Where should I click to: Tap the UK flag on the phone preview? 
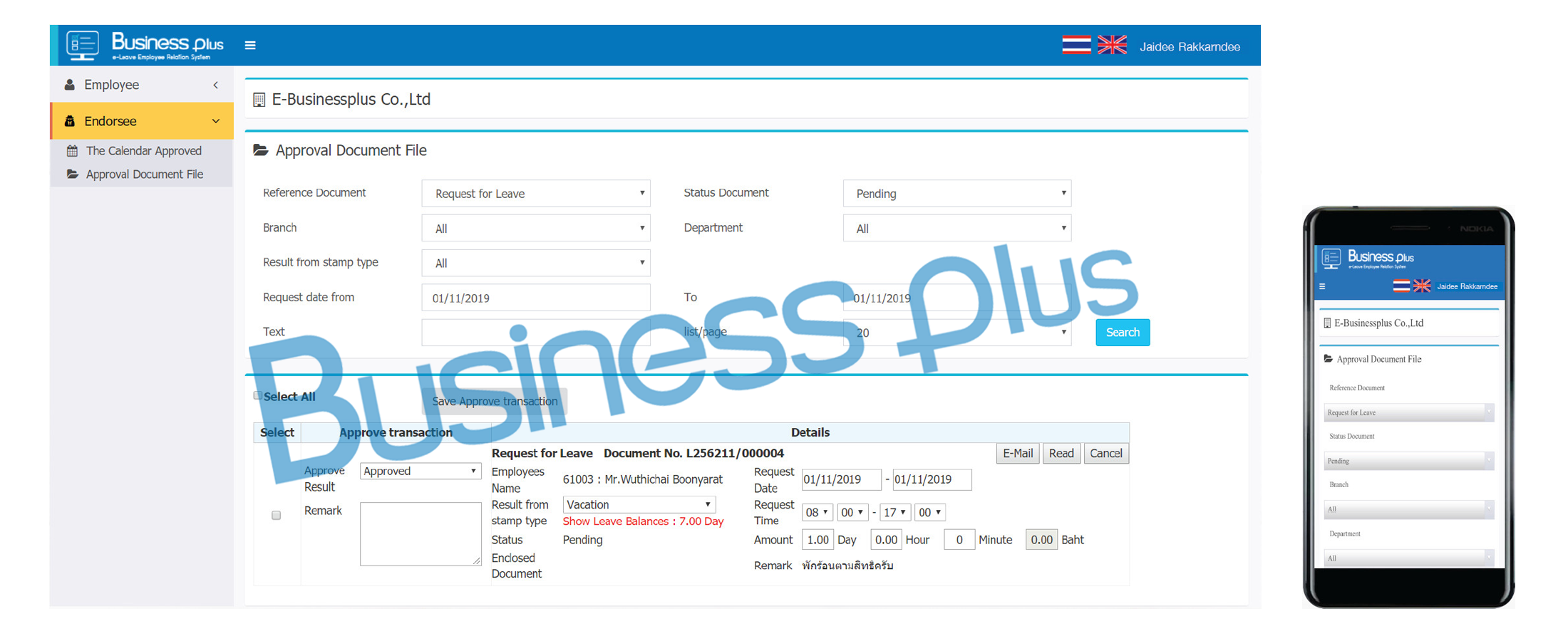click(x=1422, y=286)
